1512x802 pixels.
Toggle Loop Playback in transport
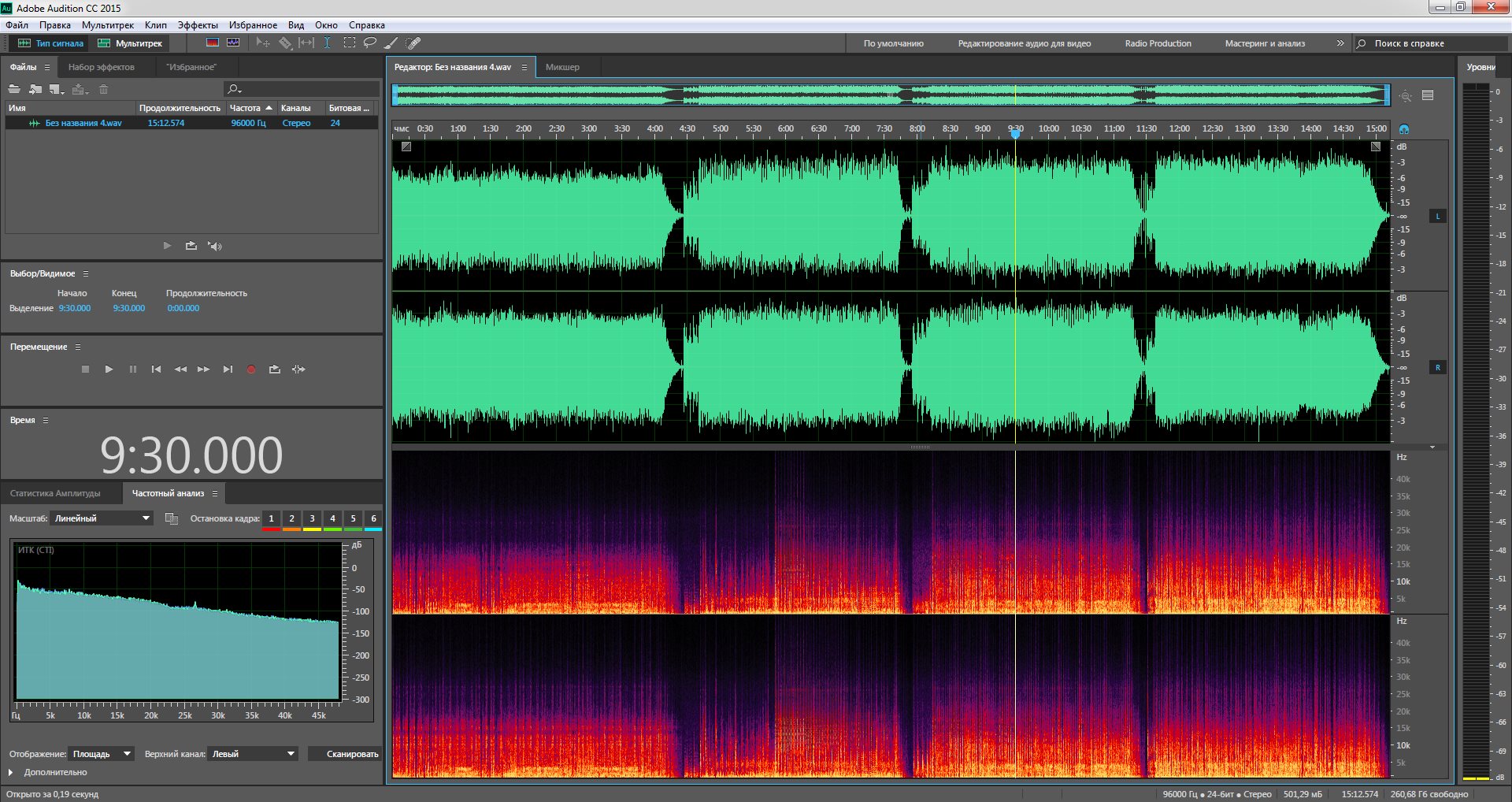point(274,369)
